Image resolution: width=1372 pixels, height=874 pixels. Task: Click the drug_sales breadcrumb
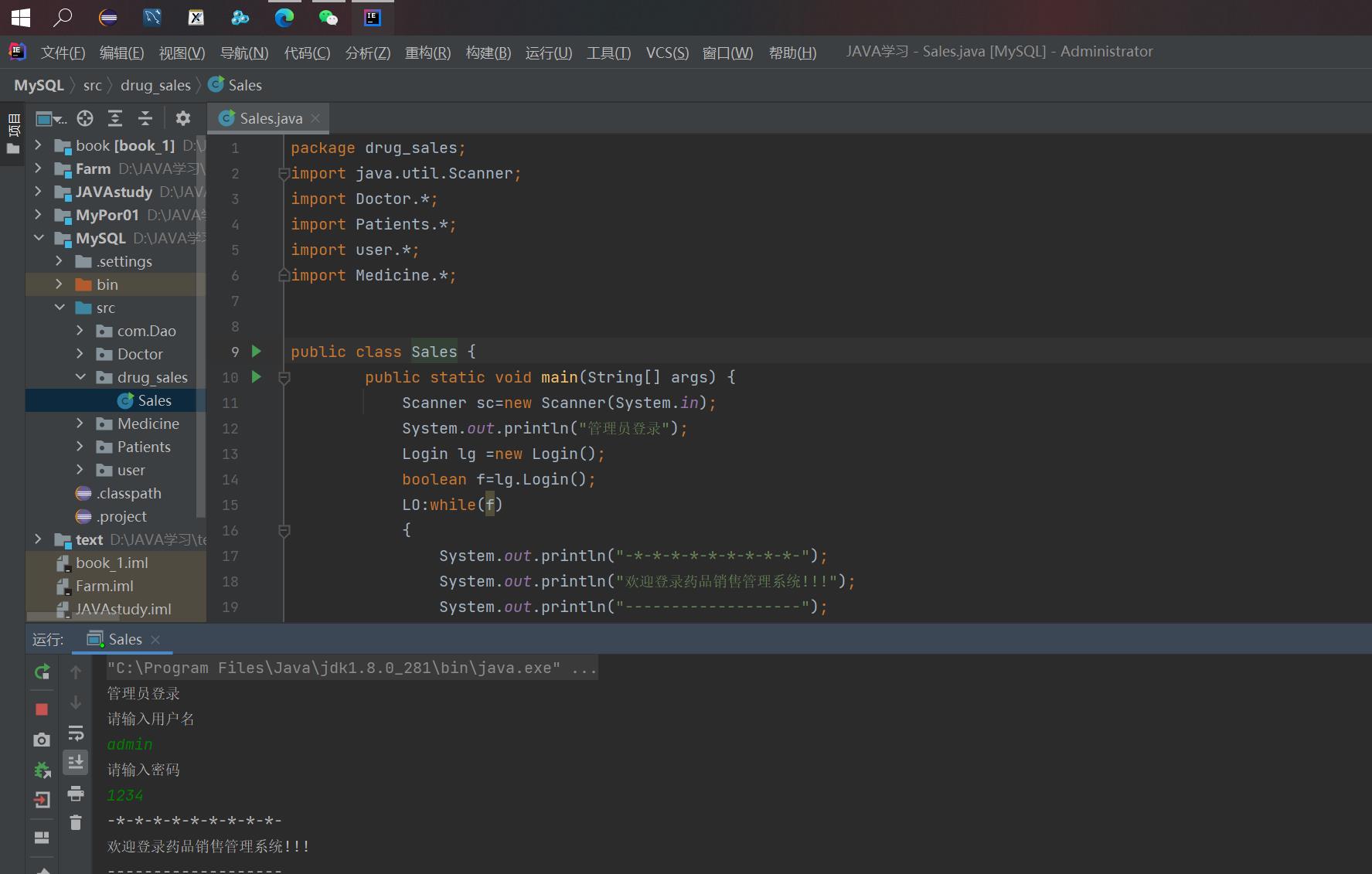point(155,85)
